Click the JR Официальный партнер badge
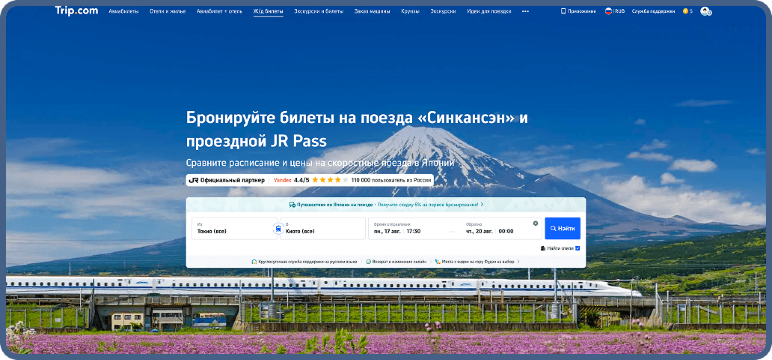The width and height of the screenshot is (772, 360). point(226,180)
